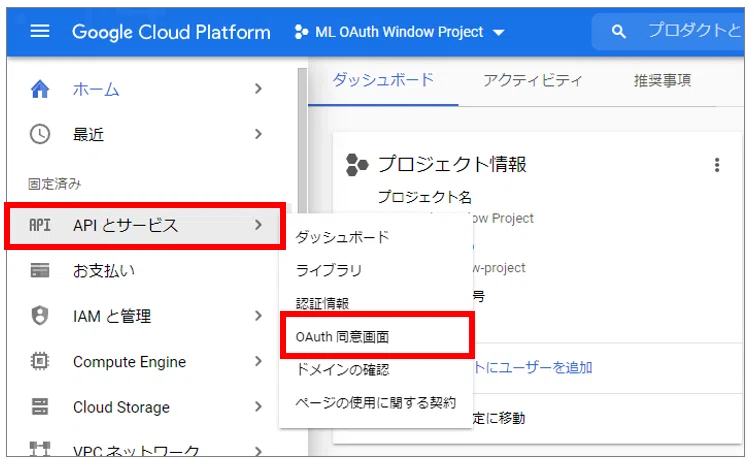
Task: Click the Compute Engine chip icon
Action: tap(39, 361)
